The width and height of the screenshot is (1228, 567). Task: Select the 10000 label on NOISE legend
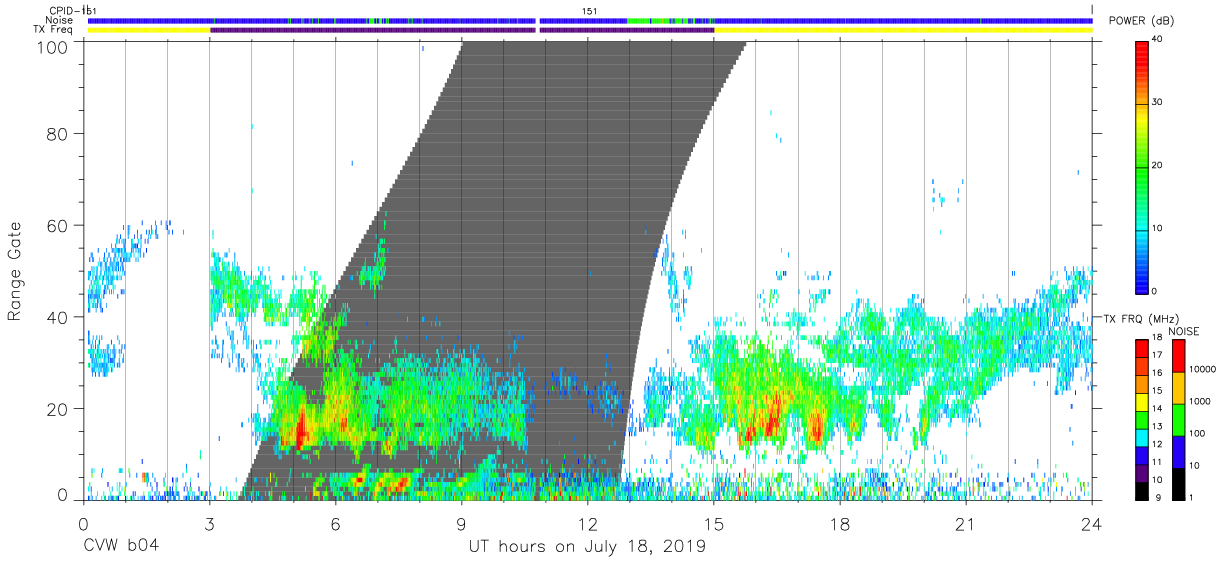(1201, 368)
